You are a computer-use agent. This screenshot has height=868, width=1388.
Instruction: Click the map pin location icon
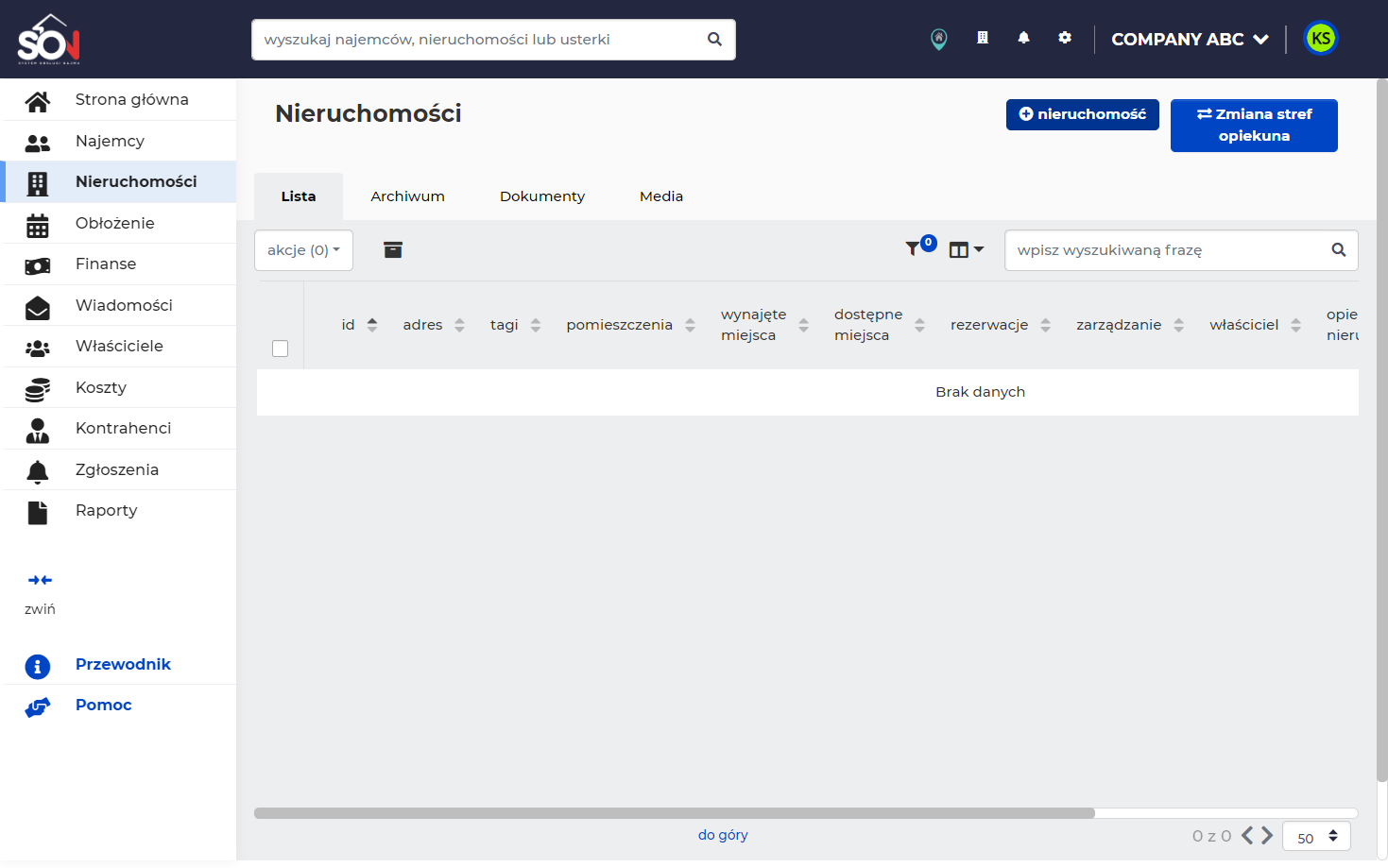coord(938,39)
